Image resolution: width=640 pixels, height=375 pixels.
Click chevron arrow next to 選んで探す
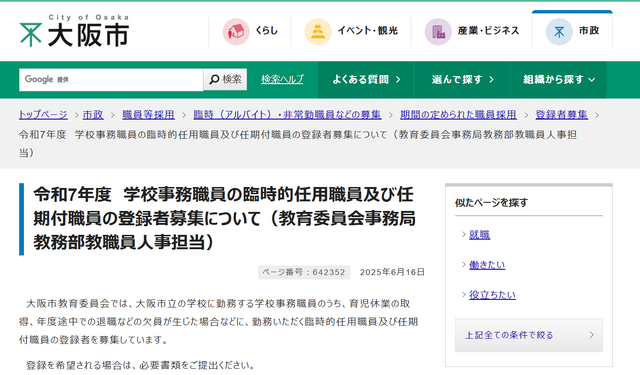pos(491,80)
